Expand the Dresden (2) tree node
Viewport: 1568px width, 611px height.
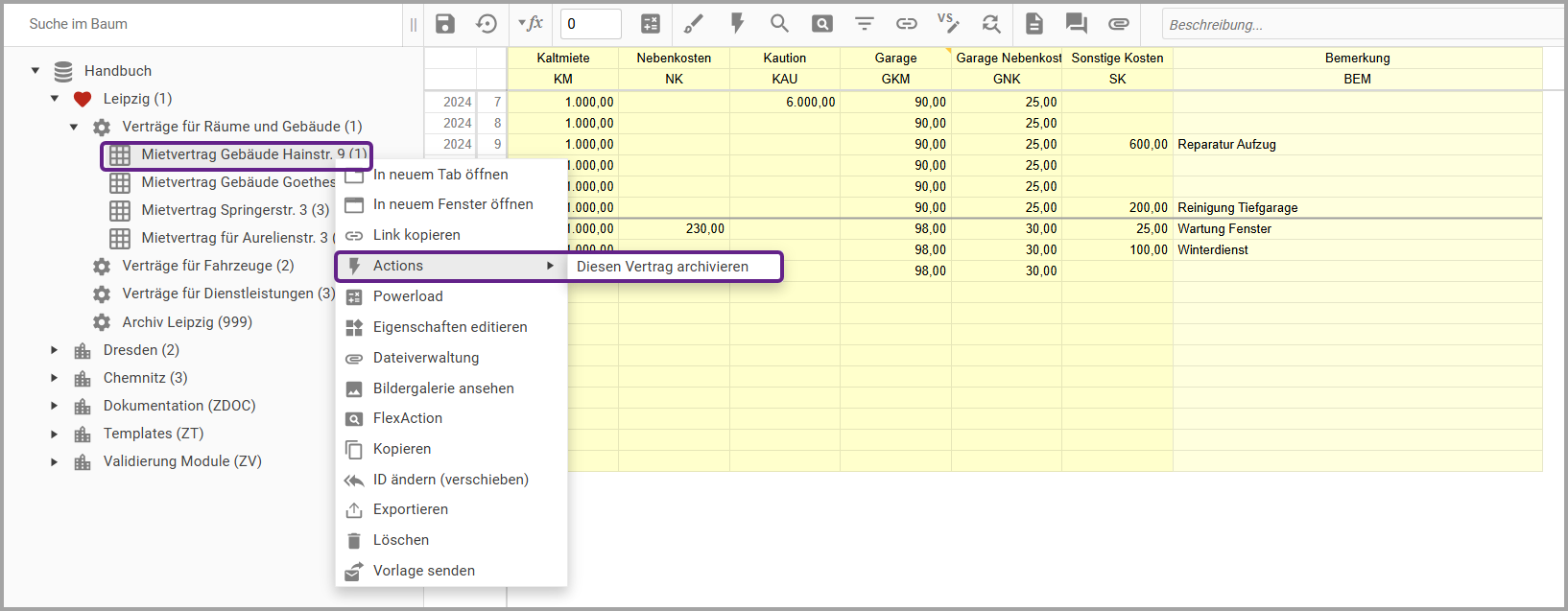[55, 350]
